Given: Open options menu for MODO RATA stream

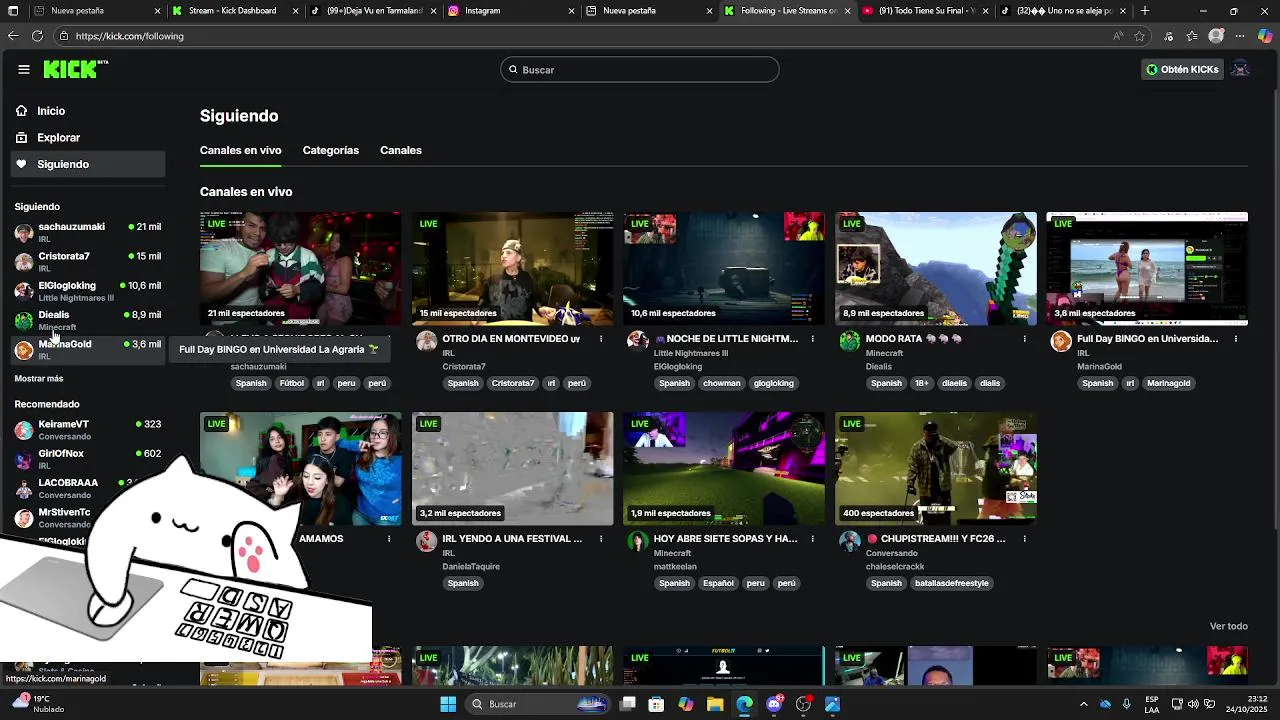Looking at the screenshot, I should point(1025,339).
